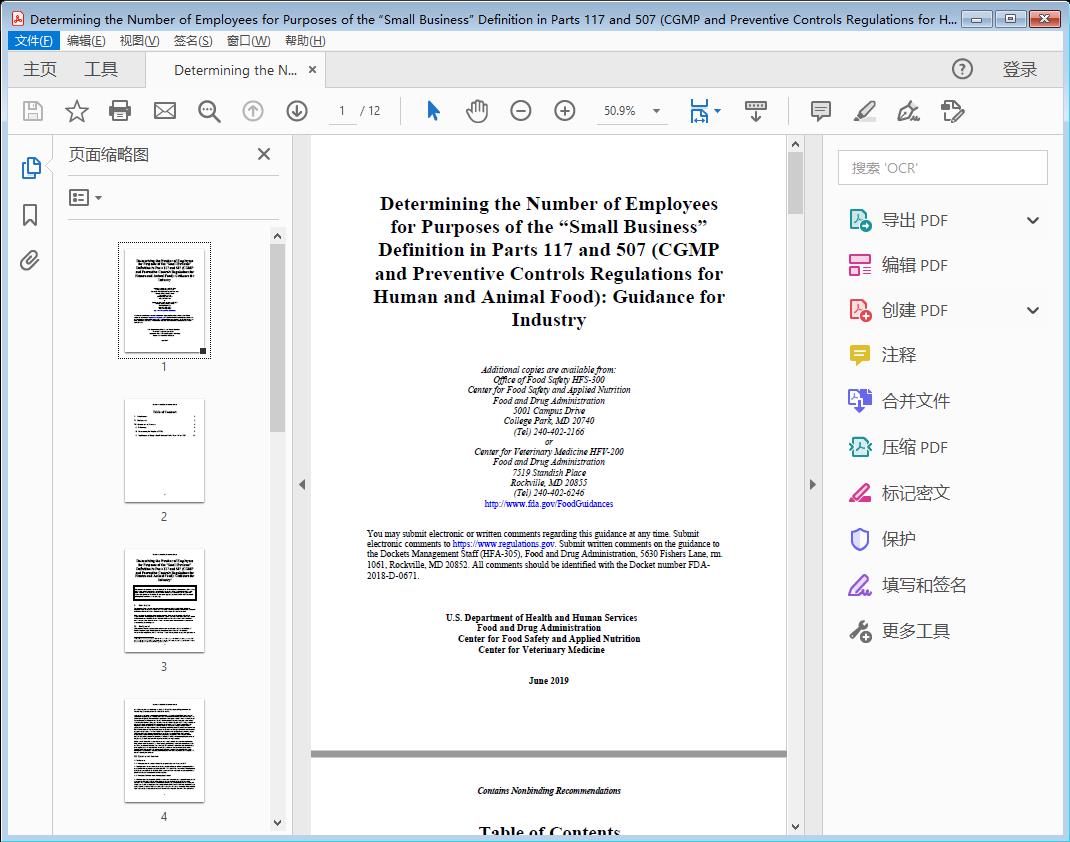Open the bookmarks panel icon

click(30, 215)
